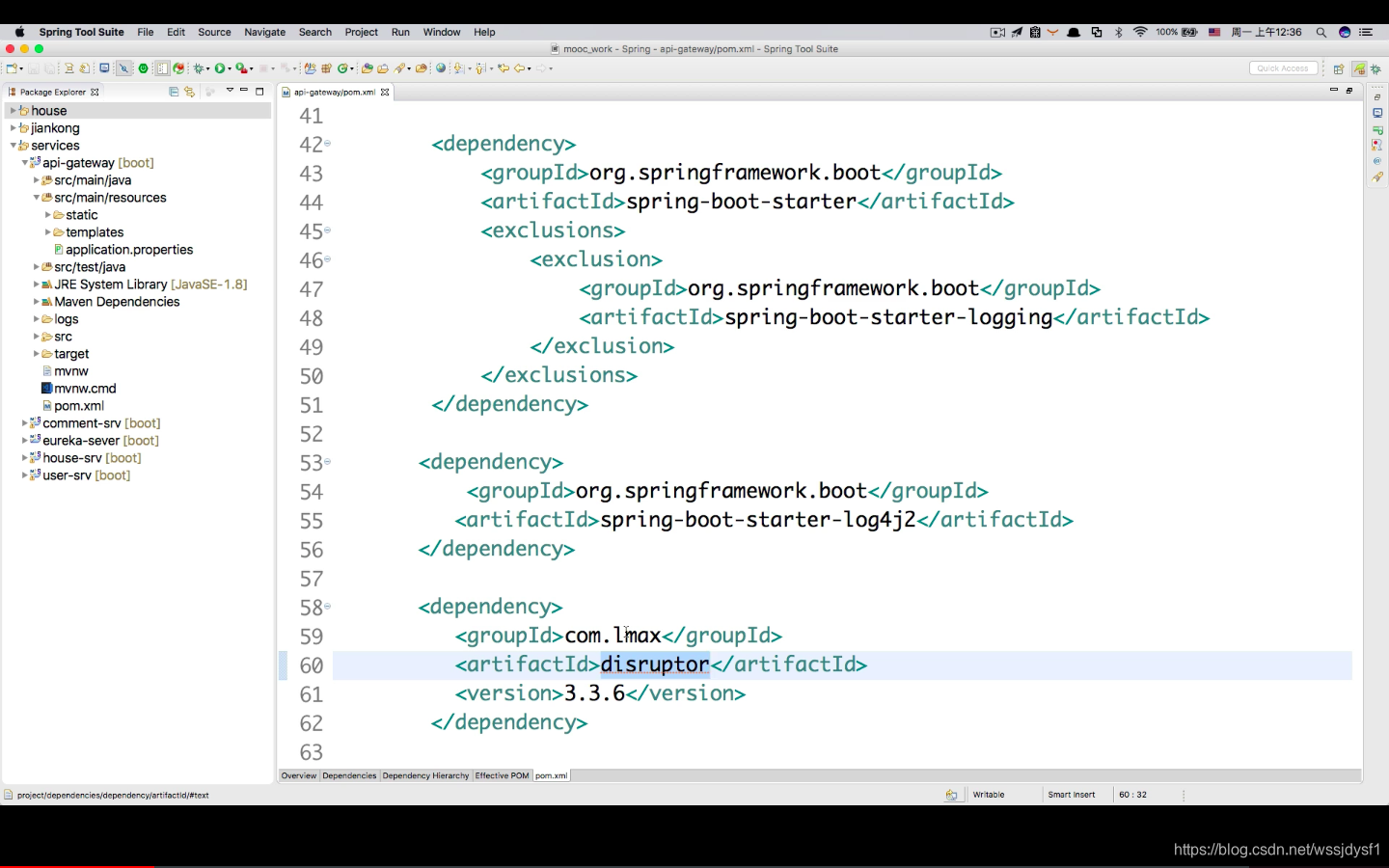Open the Run menu
1389x868 pixels.
[x=400, y=32]
